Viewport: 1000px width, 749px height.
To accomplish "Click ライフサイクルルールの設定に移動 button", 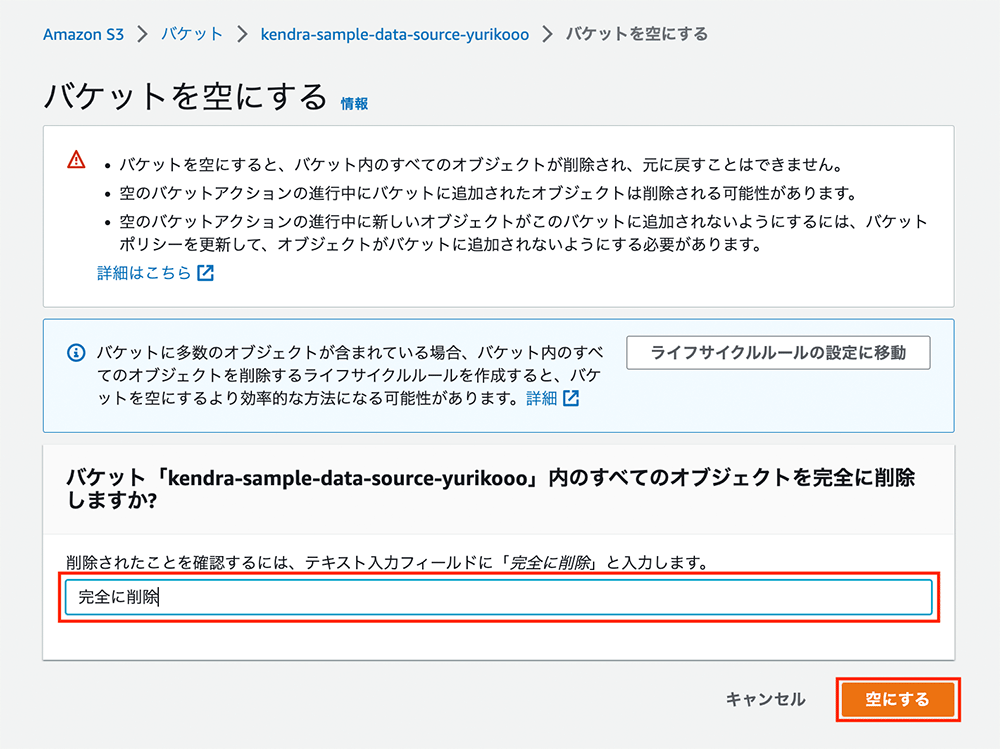I will (778, 353).
